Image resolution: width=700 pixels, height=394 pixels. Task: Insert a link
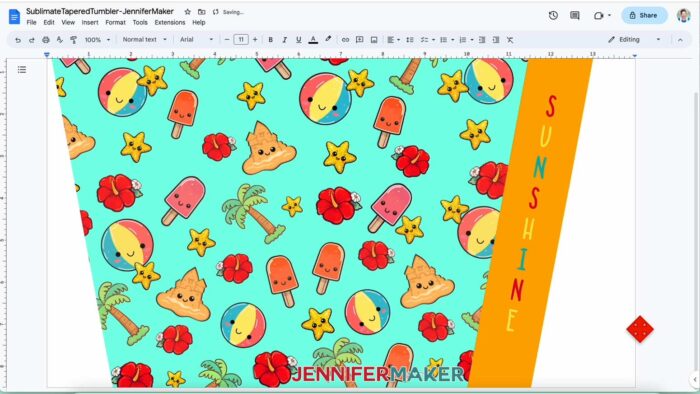coord(345,40)
